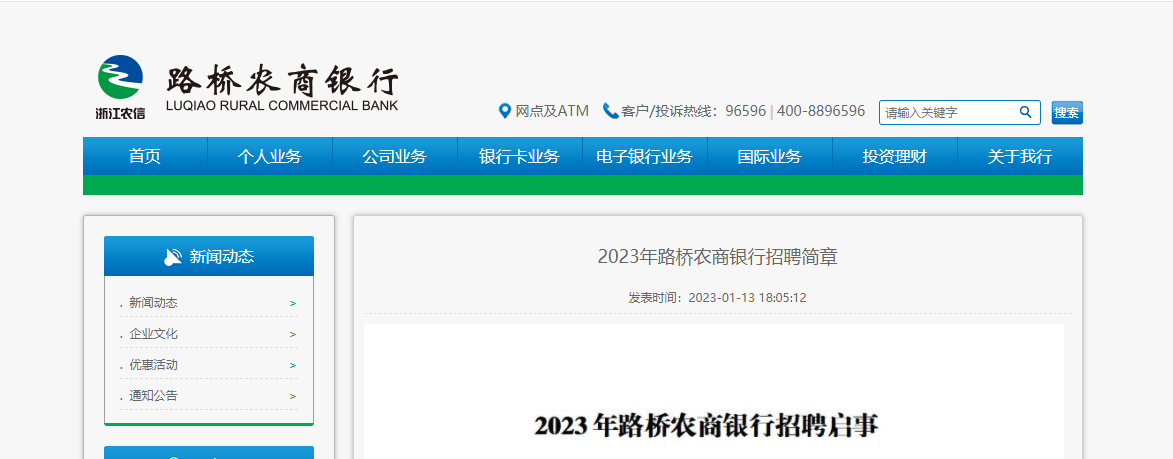
Task: Click the magnifier icon in the search box
Action: point(1025,112)
